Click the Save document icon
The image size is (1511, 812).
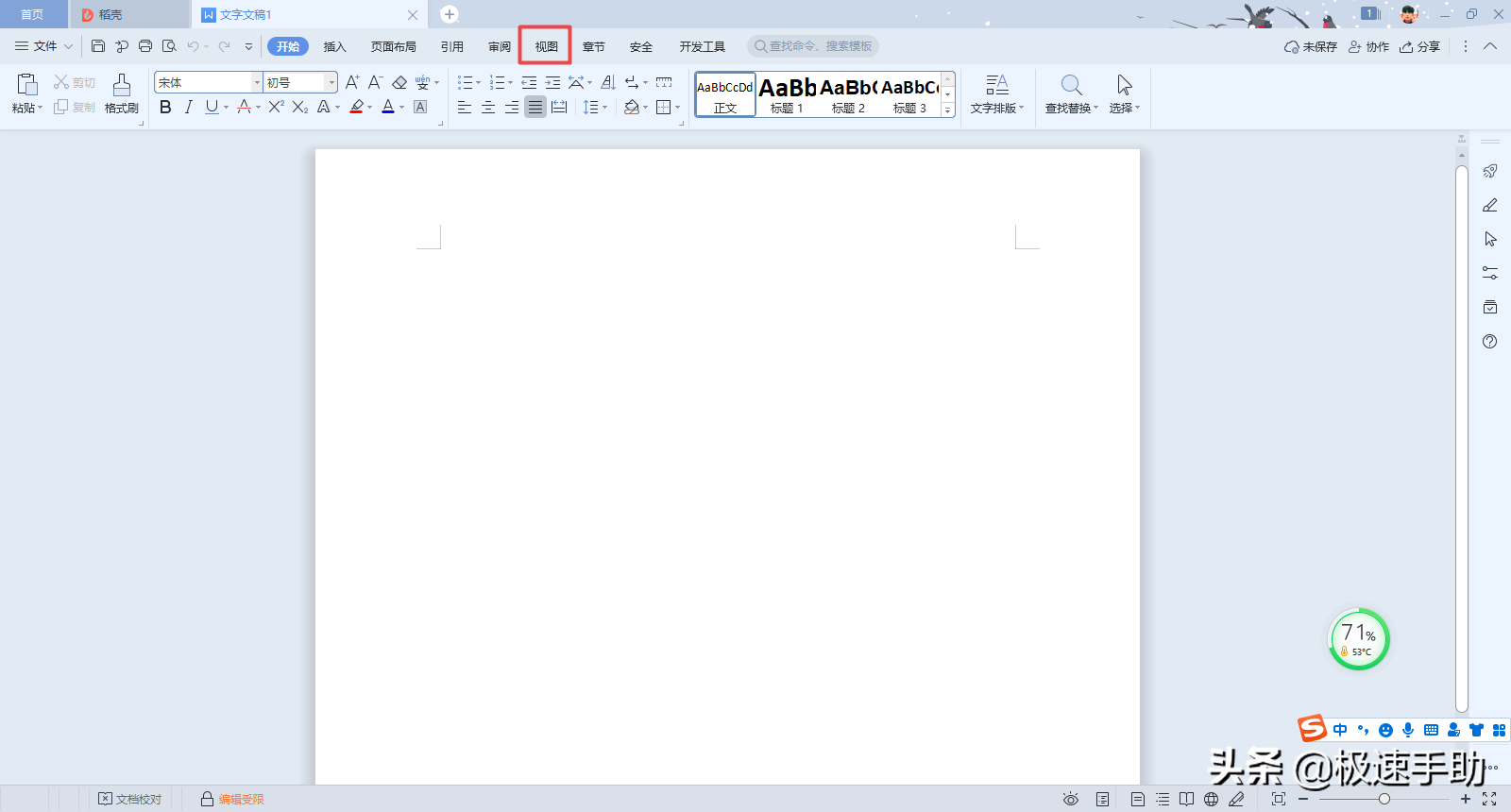pyautogui.click(x=98, y=46)
